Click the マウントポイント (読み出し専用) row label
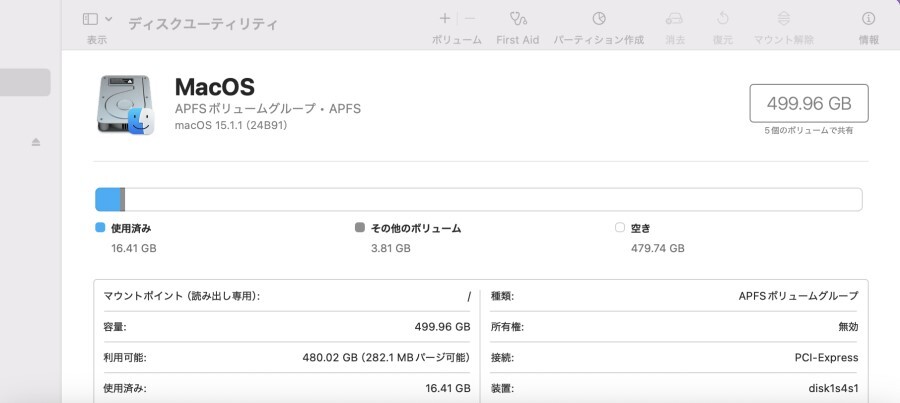The width and height of the screenshot is (900, 403). pos(181,296)
